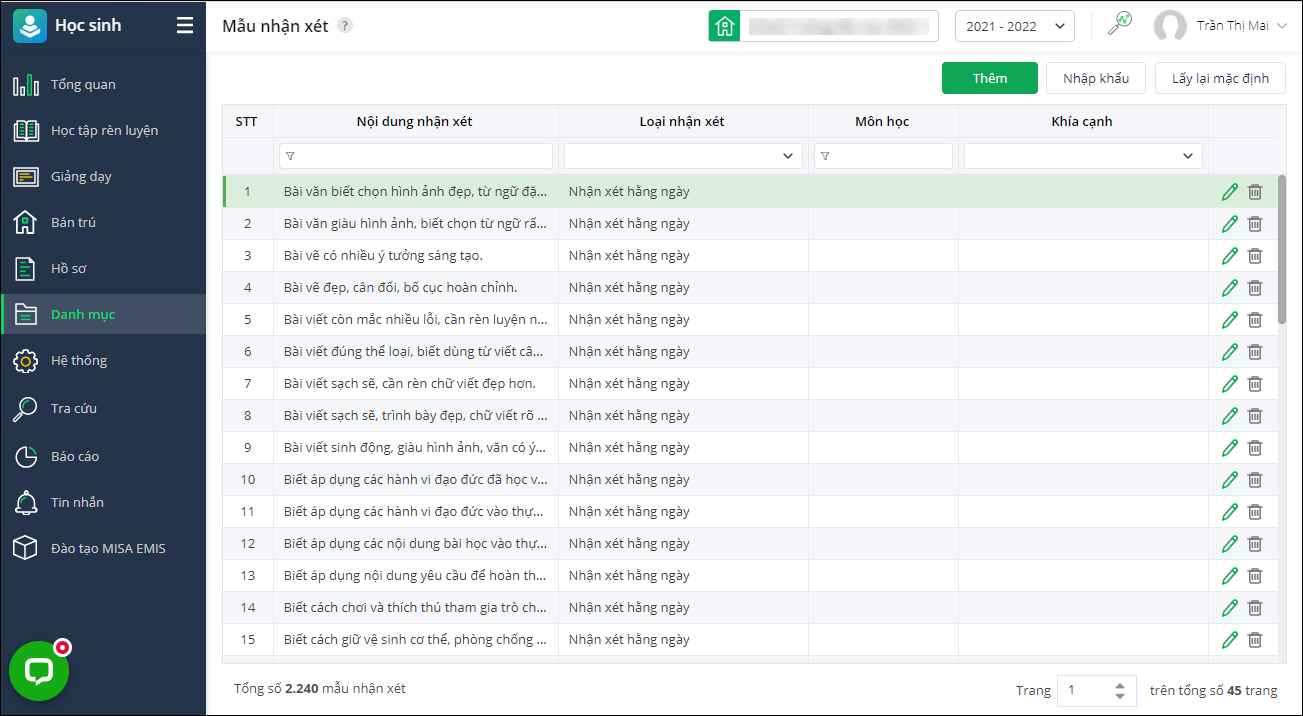Open Bán trú in sidebar
Viewport: 1303px width, 716px height.
tap(103, 223)
